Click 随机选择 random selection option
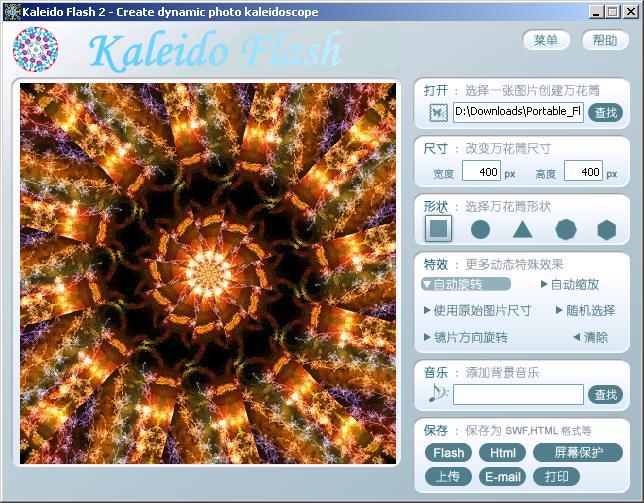The image size is (644, 503). [584, 311]
